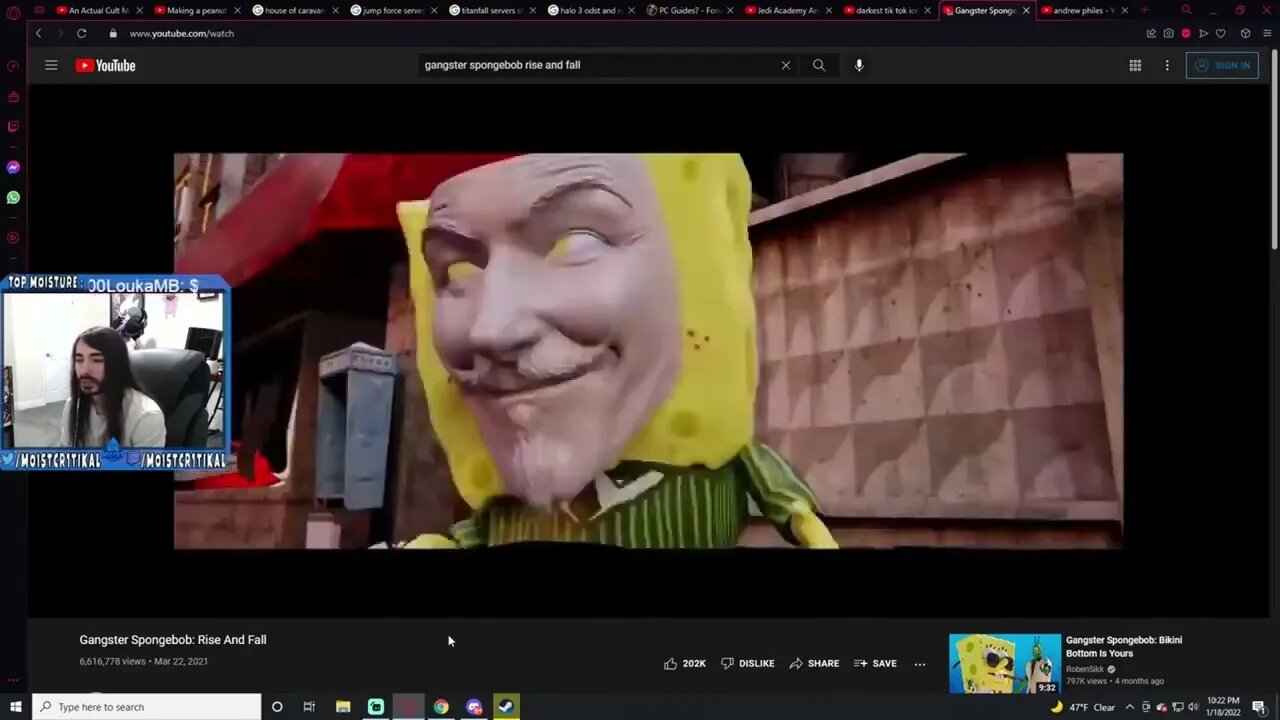View site info via the address bar padlock

click(x=113, y=33)
